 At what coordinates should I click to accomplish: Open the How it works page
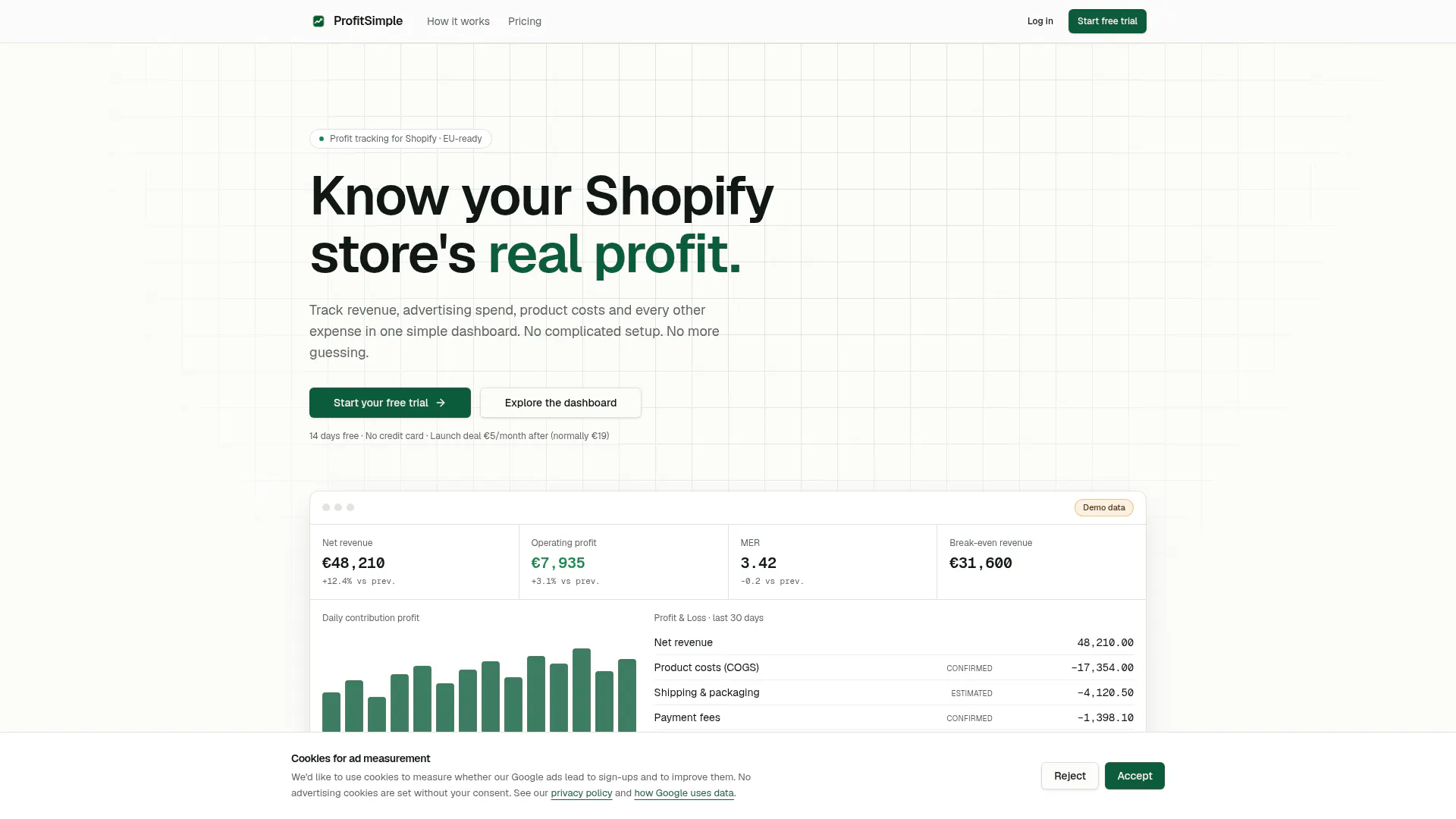point(458,21)
